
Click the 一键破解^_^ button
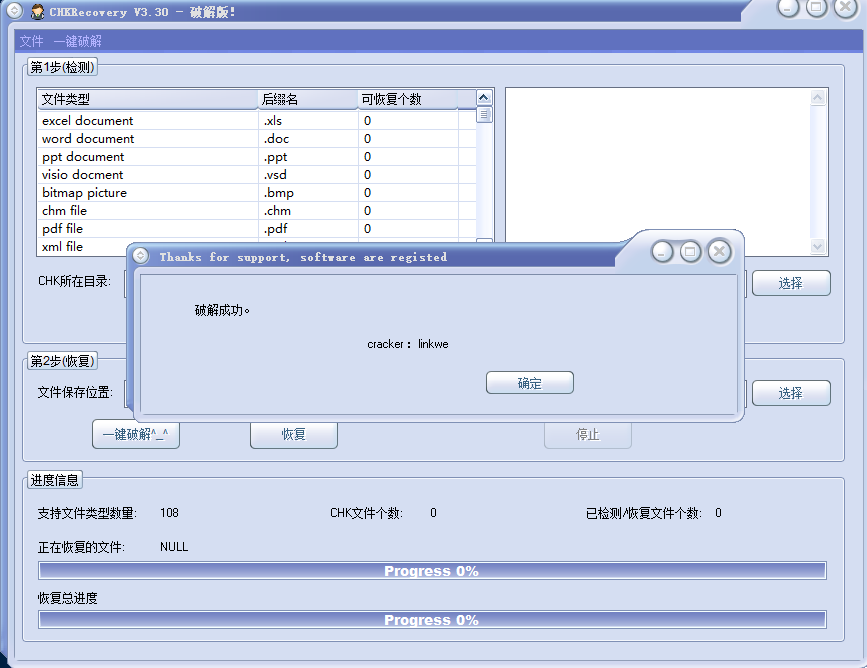point(135,435)
